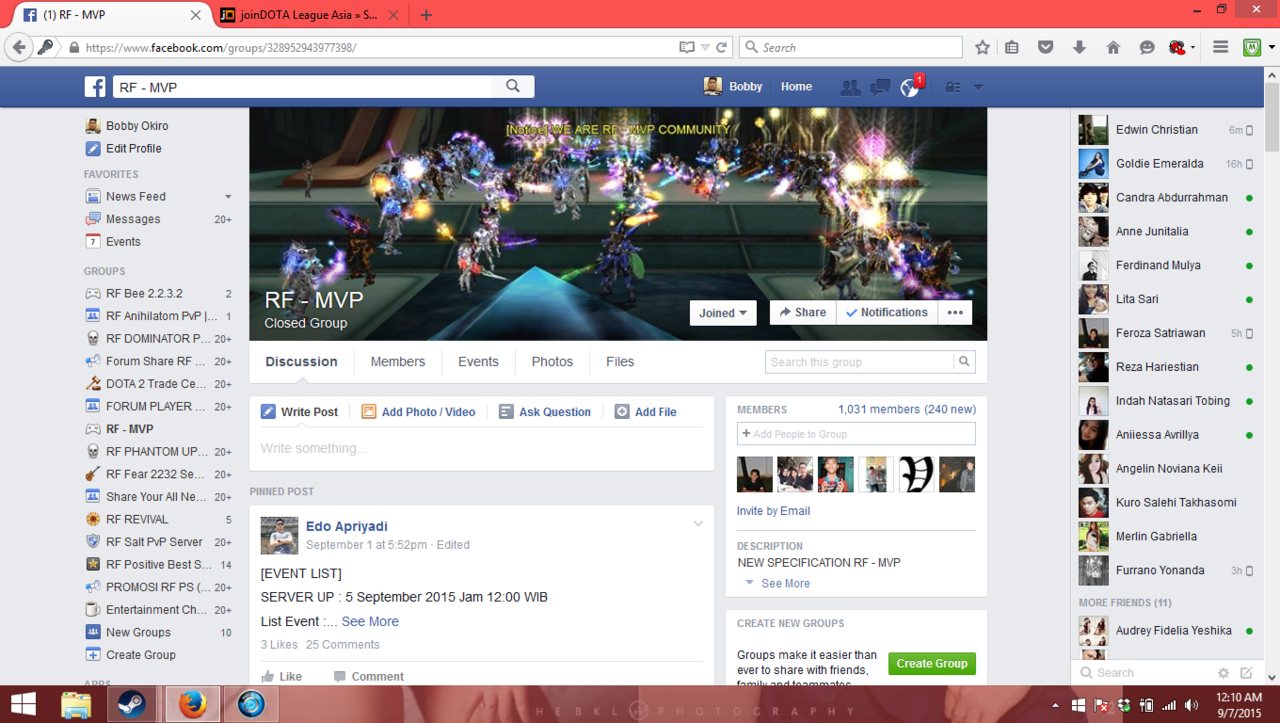The image size is (1280, 723).
Task: Click the Add Photo / Video option
Action: pyautogui.click(x=418, y=412)
